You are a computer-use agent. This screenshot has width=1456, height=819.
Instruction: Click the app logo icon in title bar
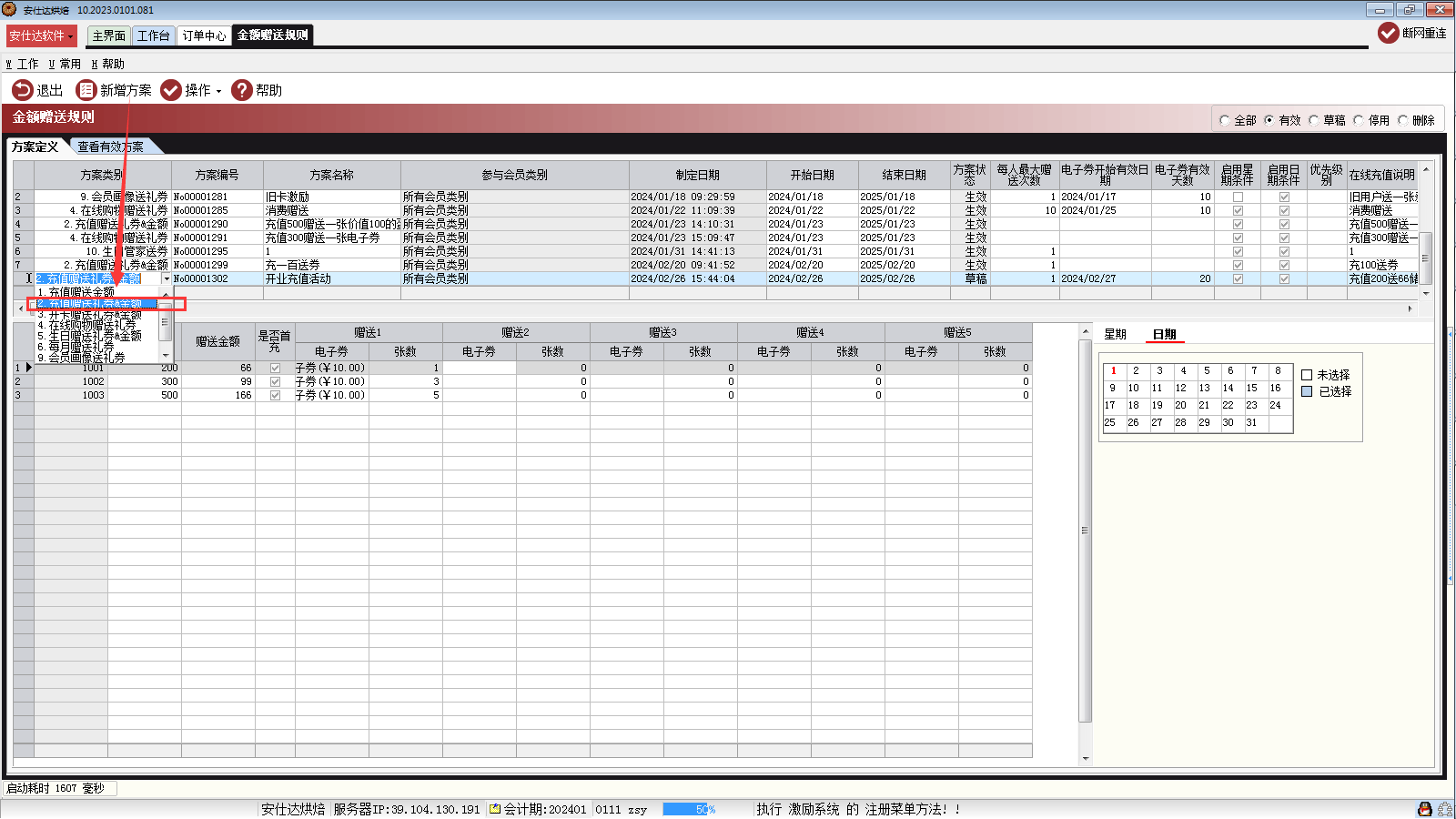pyautogui.click(x=9, y=9)
